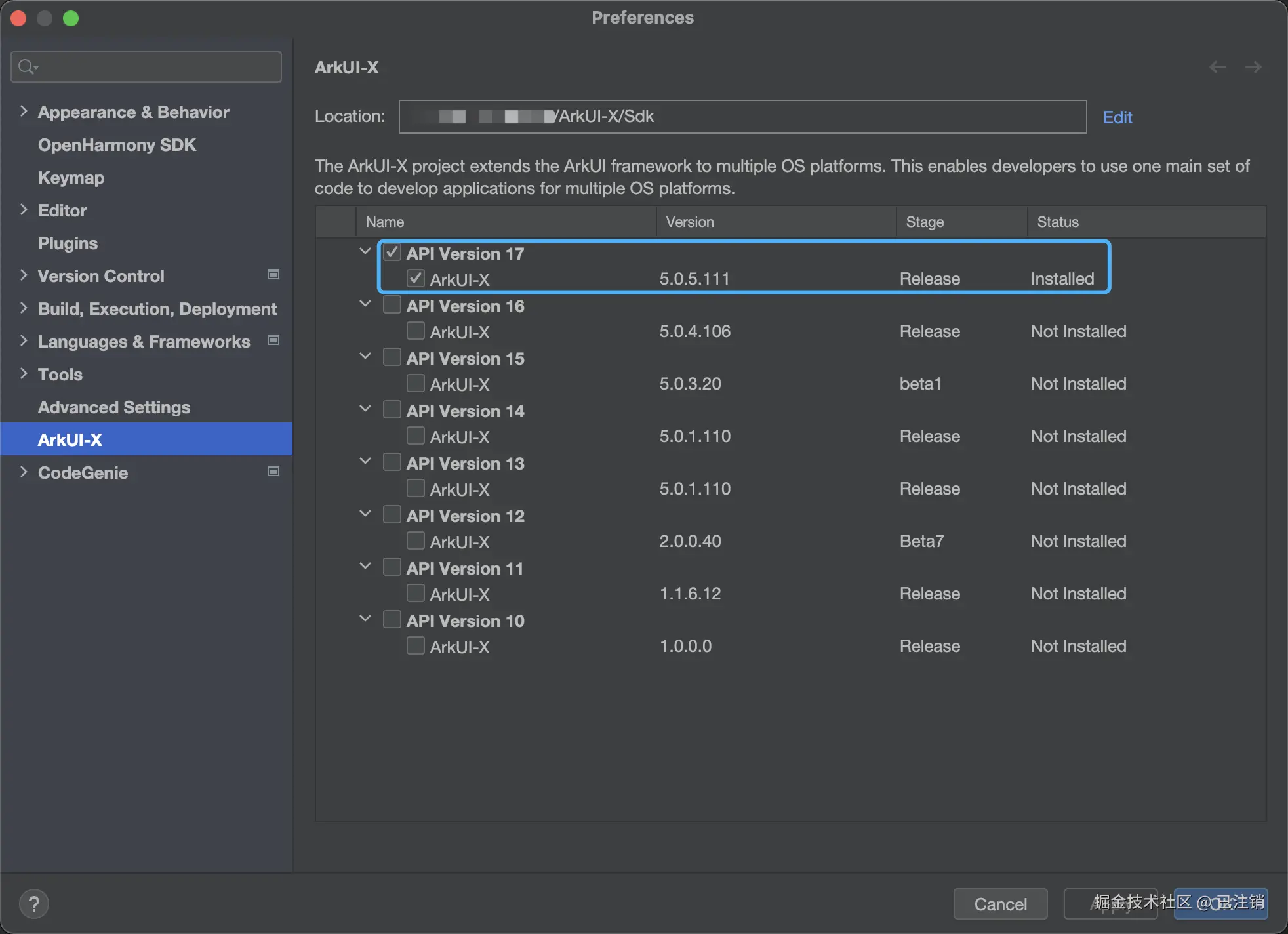The image size is (1288, 934).
Task: Click the settings icon beside Version Control
Action: pos(272,275)
